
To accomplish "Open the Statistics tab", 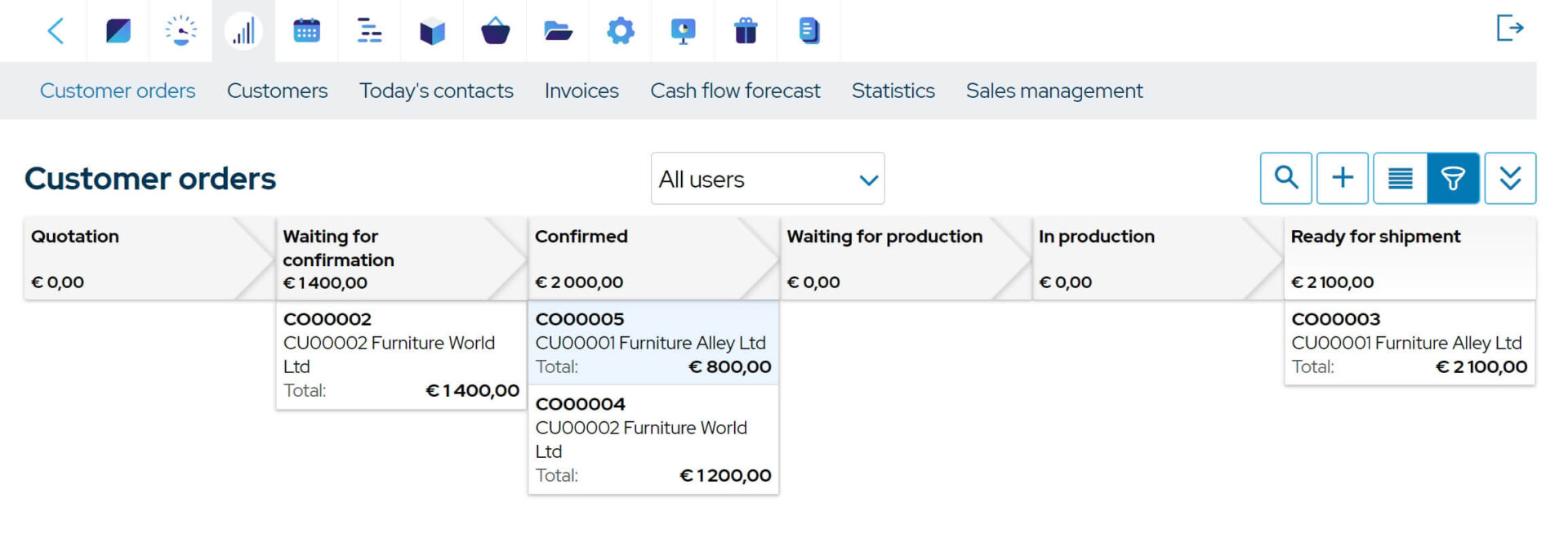I will [893, 91].
